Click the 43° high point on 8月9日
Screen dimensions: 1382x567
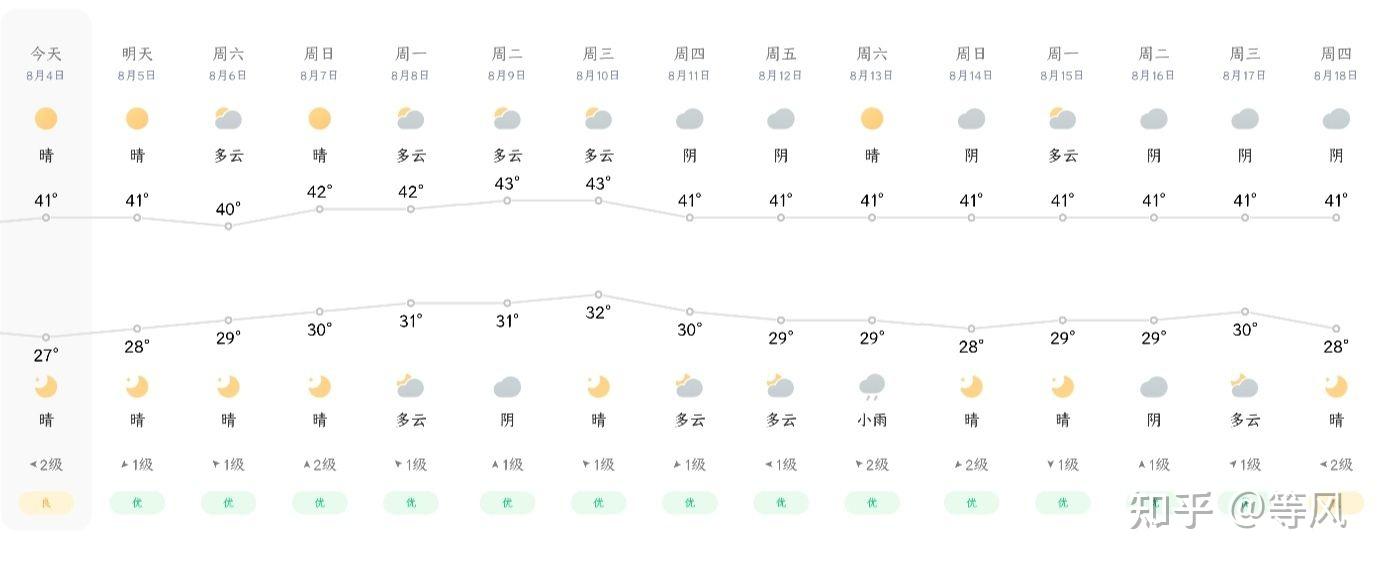507,201
